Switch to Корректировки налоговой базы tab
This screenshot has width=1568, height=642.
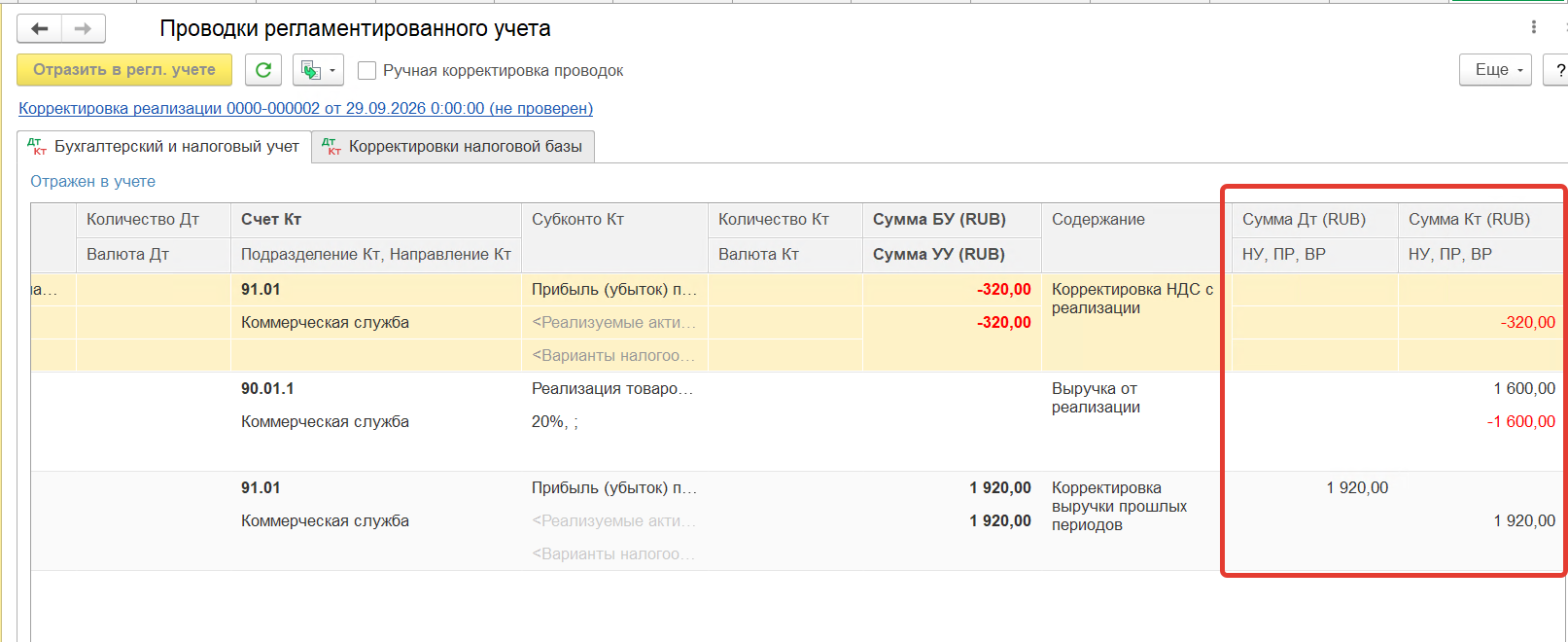453,147
